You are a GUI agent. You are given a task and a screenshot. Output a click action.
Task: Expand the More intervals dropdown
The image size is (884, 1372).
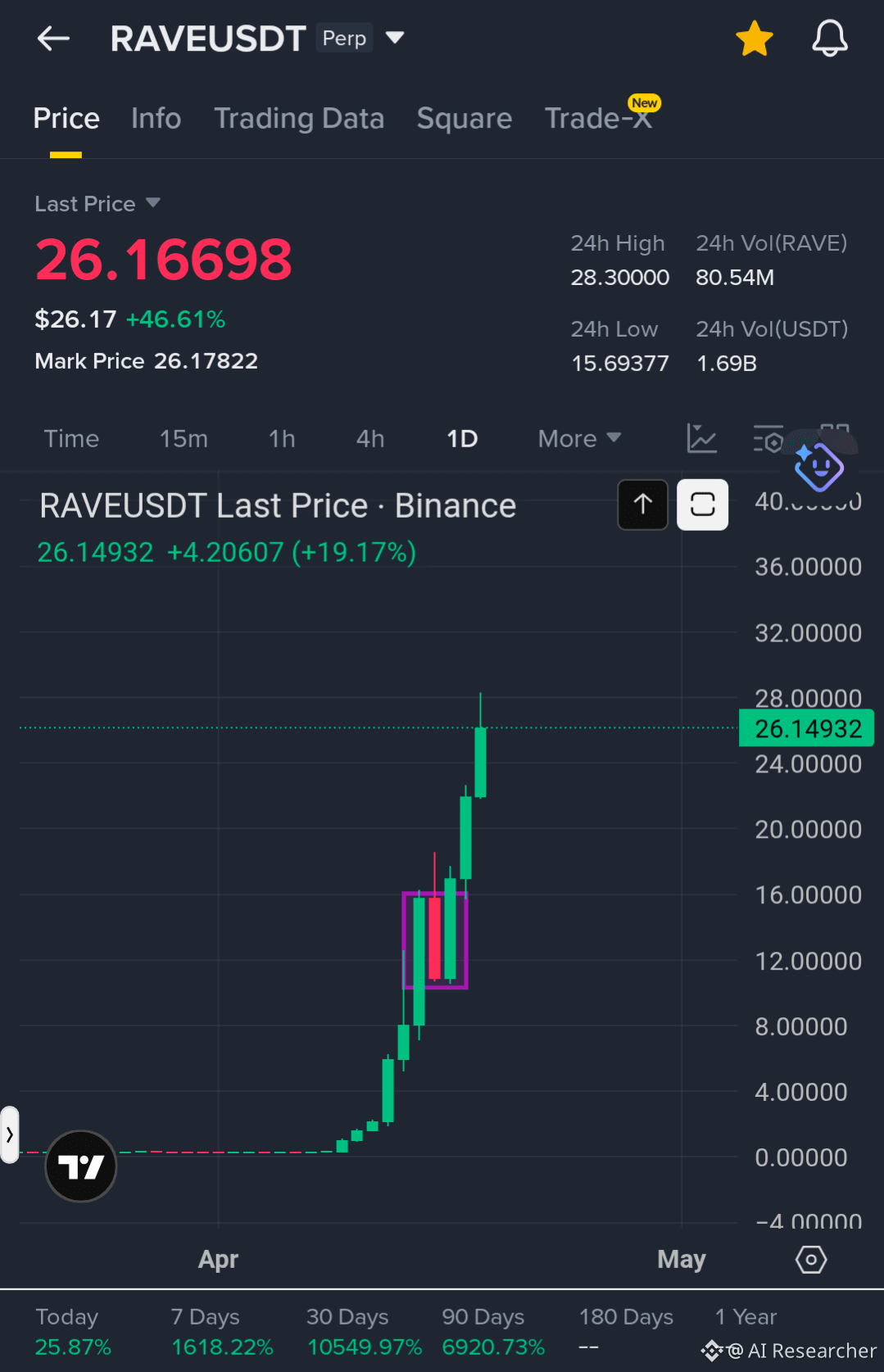pyautogui.click(x=579, y=438)
